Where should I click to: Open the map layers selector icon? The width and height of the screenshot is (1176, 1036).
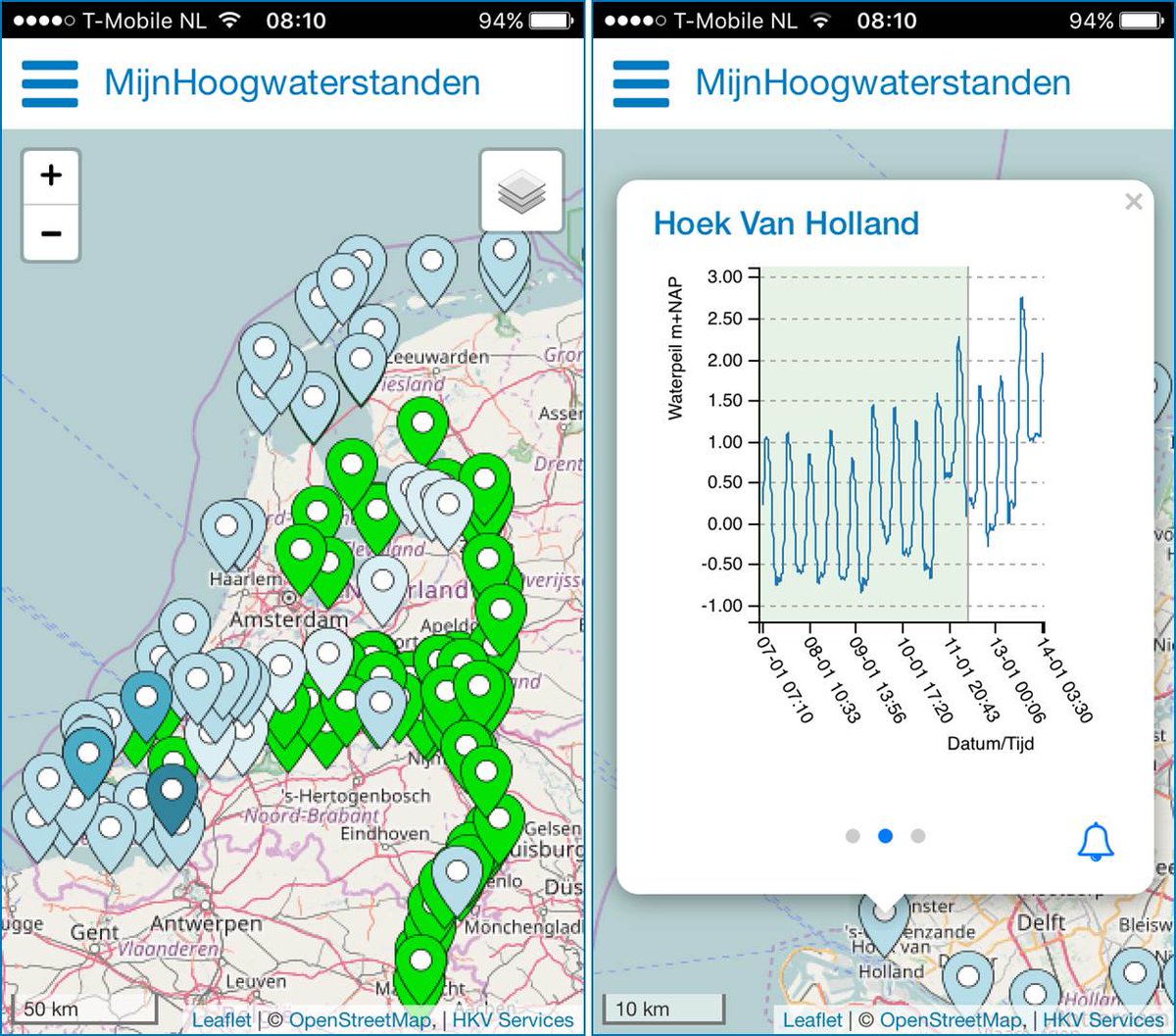coord(522,189)
